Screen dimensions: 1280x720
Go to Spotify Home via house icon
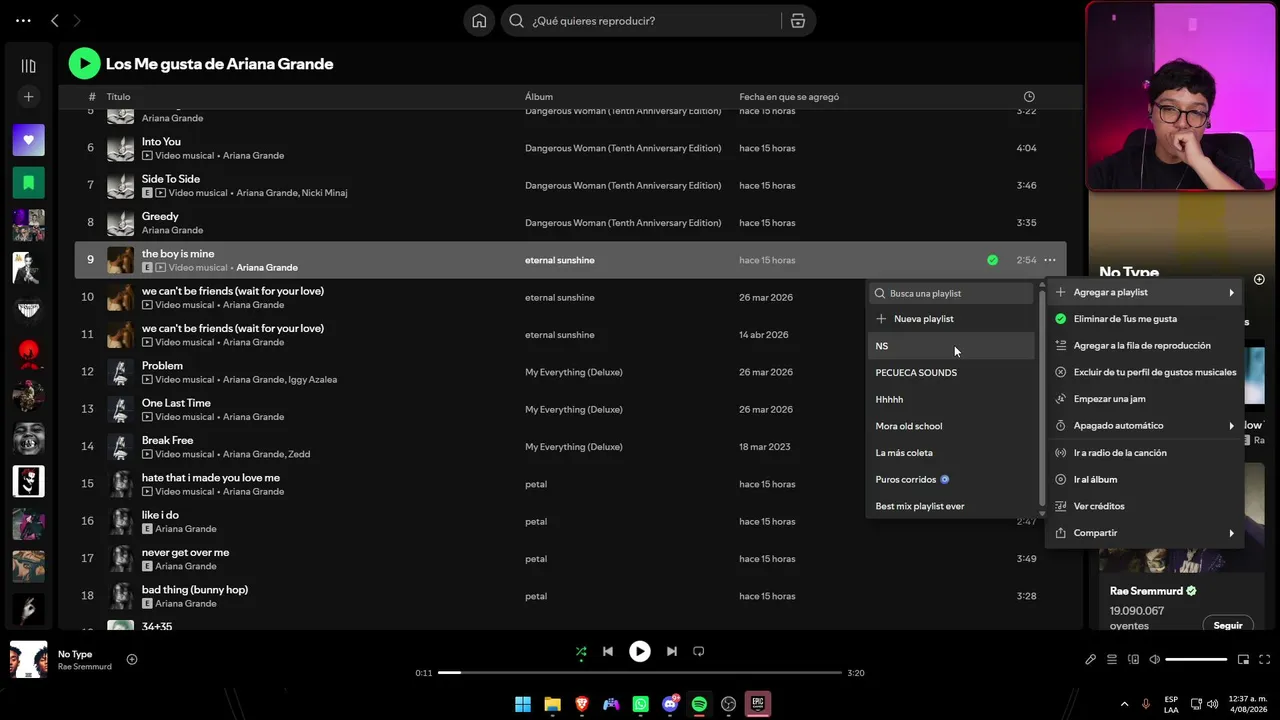479,21
